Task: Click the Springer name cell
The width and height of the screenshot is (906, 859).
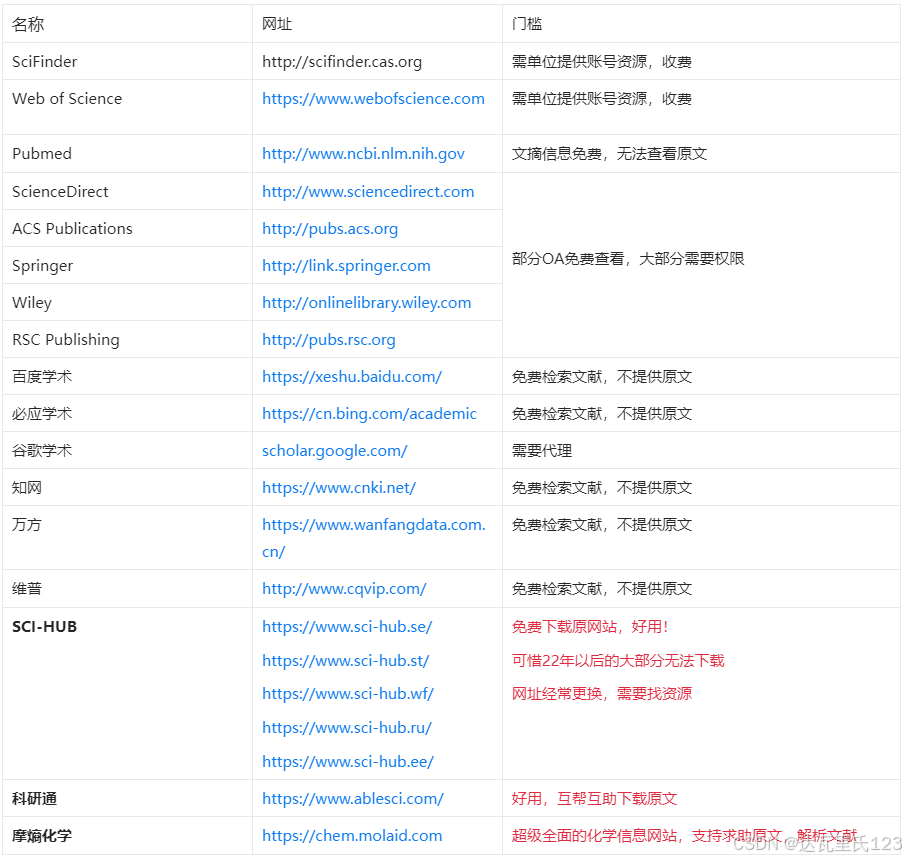Action: coord(127,265)
